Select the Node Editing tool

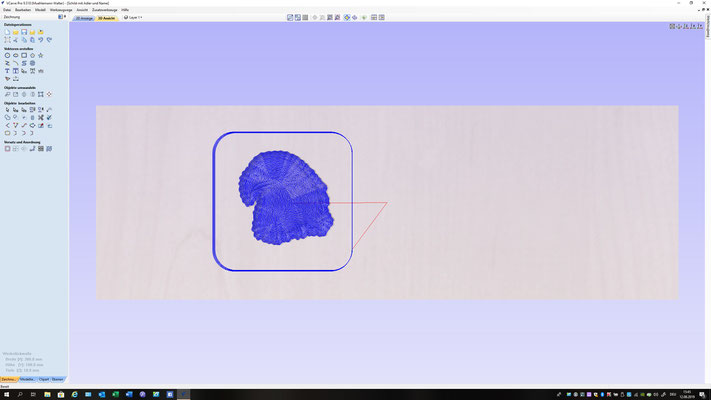pos(15,110)
